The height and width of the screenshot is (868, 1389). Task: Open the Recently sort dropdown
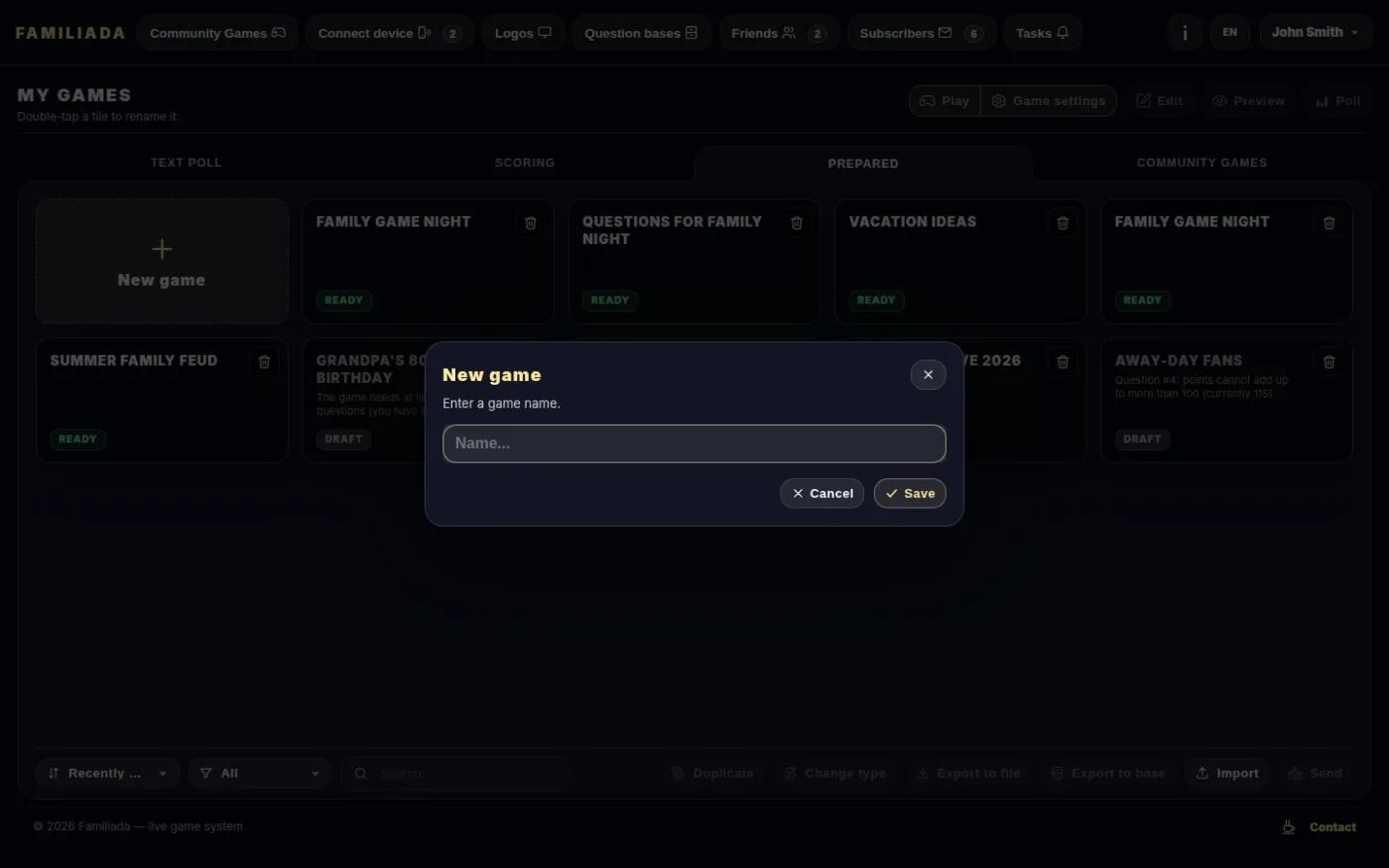(107, 773)
